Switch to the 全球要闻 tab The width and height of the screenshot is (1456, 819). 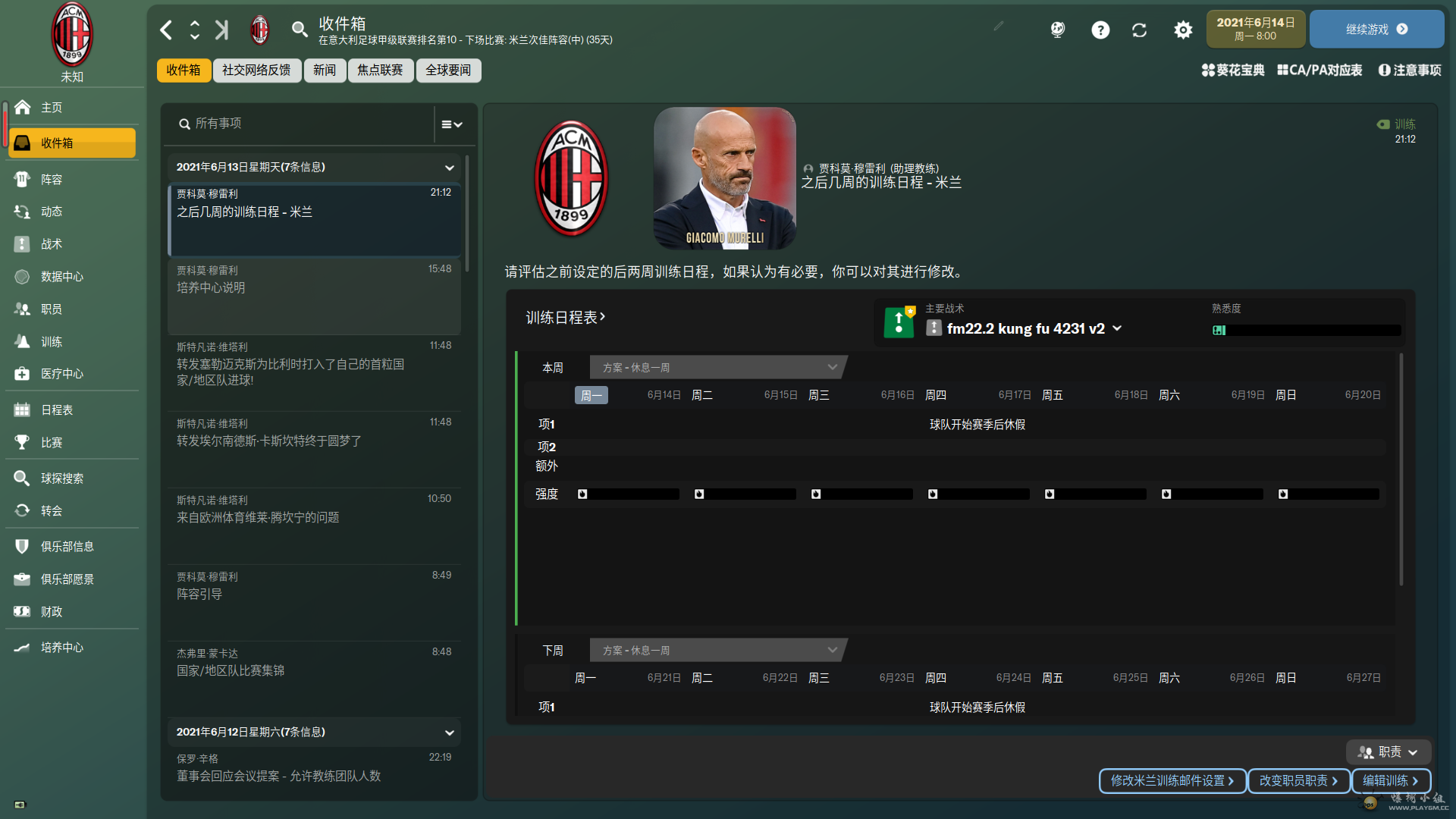(x=448, y=71)
